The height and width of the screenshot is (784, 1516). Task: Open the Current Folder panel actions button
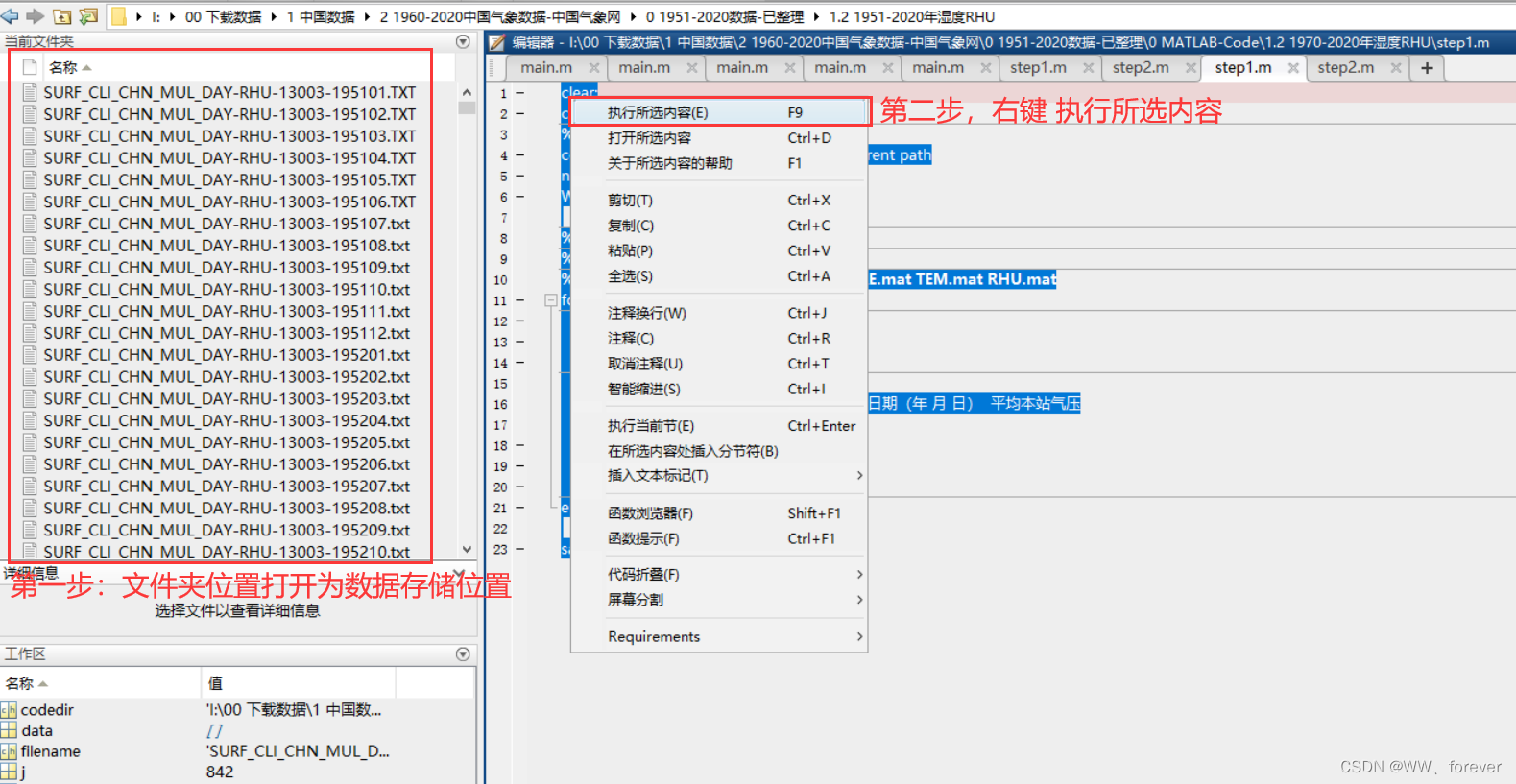point(463,41)
